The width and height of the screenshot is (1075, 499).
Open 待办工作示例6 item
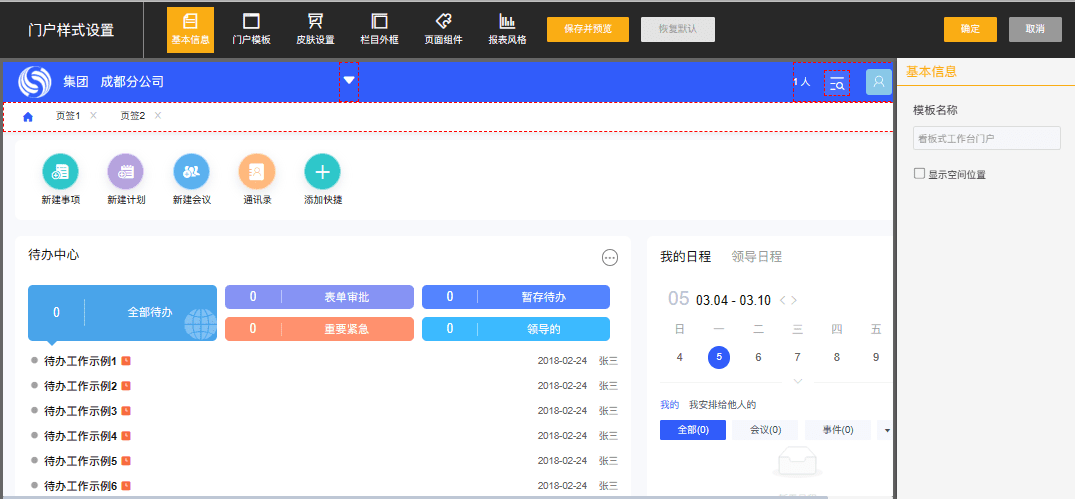point(81,486)
